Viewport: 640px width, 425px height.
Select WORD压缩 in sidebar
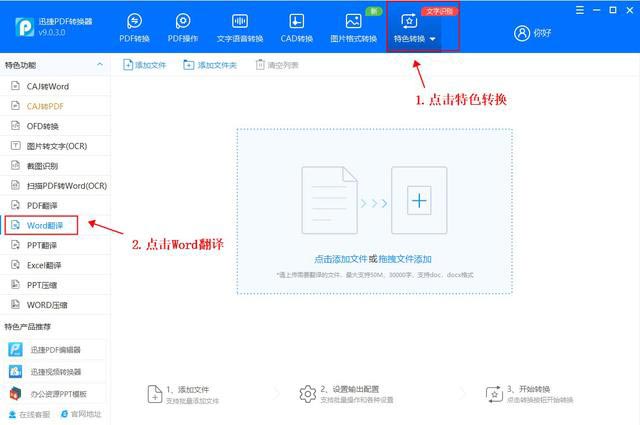pos(55,305)
